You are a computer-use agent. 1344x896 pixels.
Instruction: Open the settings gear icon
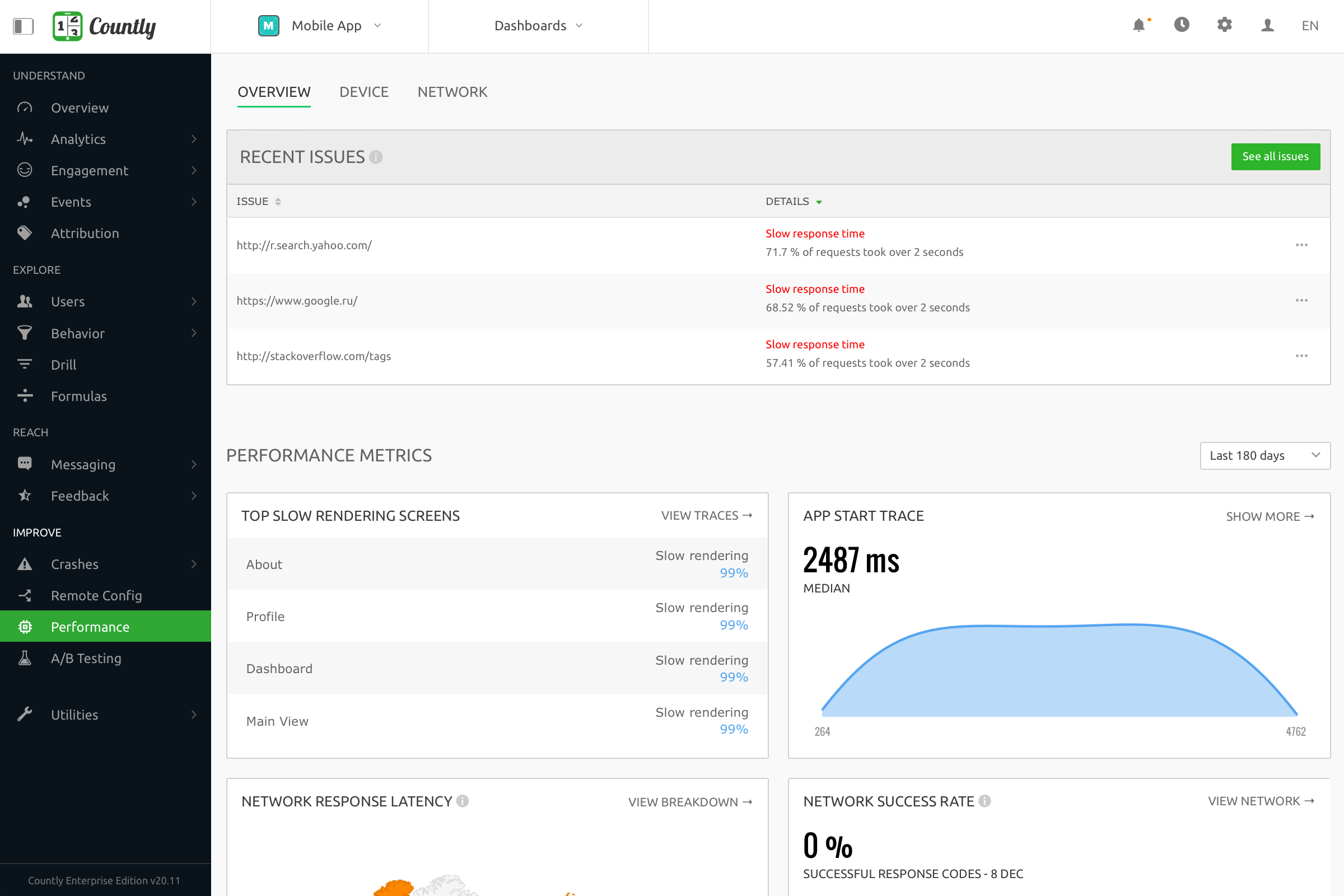(1224, 25)
